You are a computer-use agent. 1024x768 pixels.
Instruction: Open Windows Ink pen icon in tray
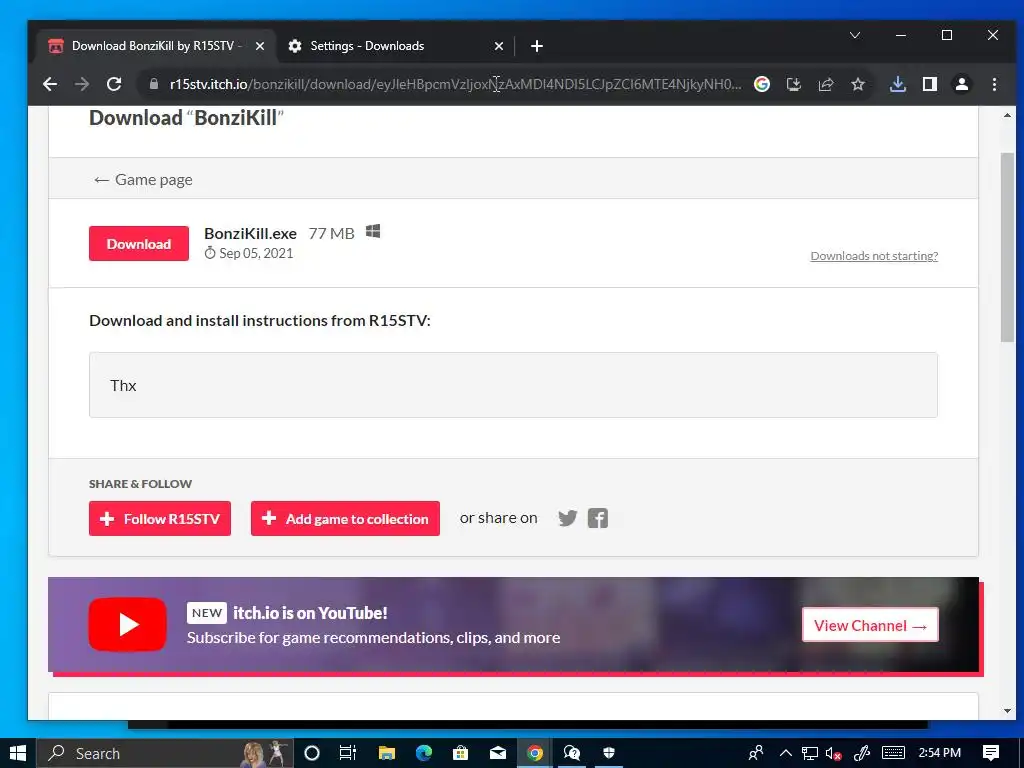coord(861,753)
